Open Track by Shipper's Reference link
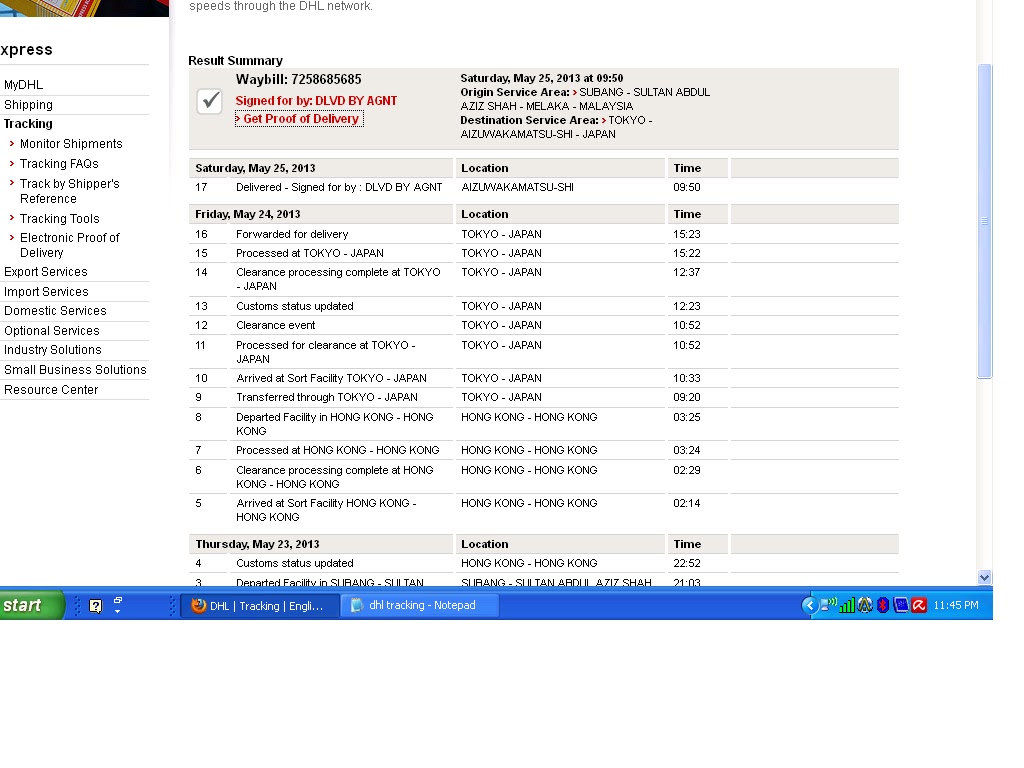1024x768 pixels. click(x=70, y=191)
